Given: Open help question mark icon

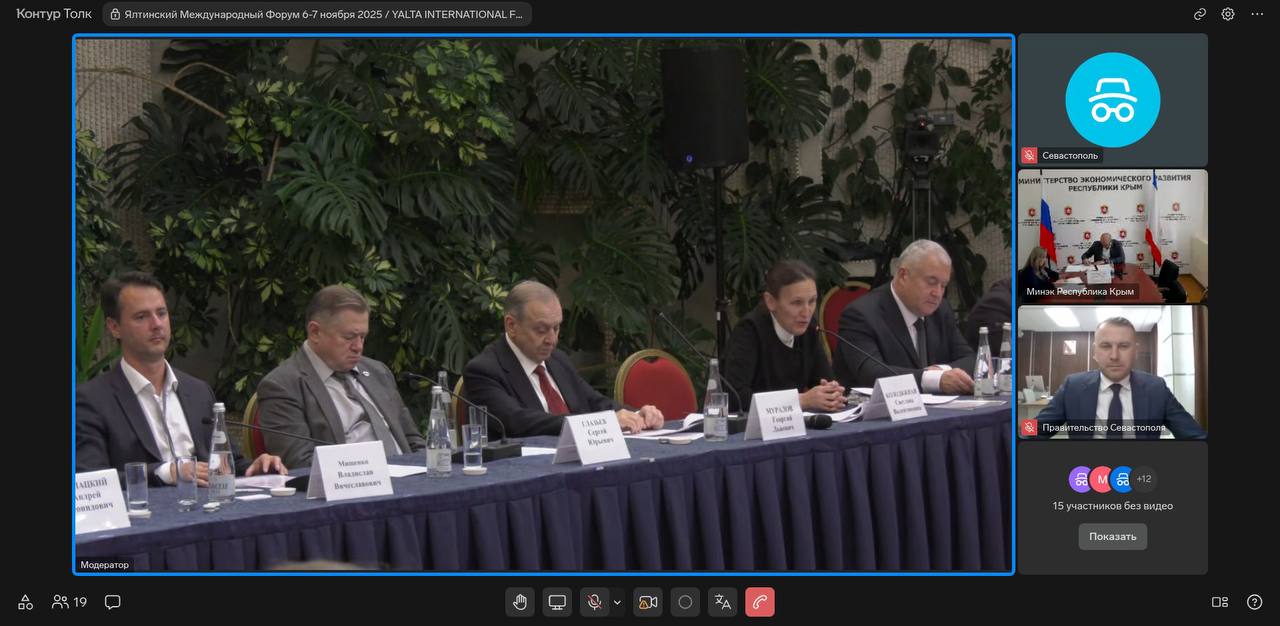Looking at the screenshot, I should click(x=1255, y=602).
